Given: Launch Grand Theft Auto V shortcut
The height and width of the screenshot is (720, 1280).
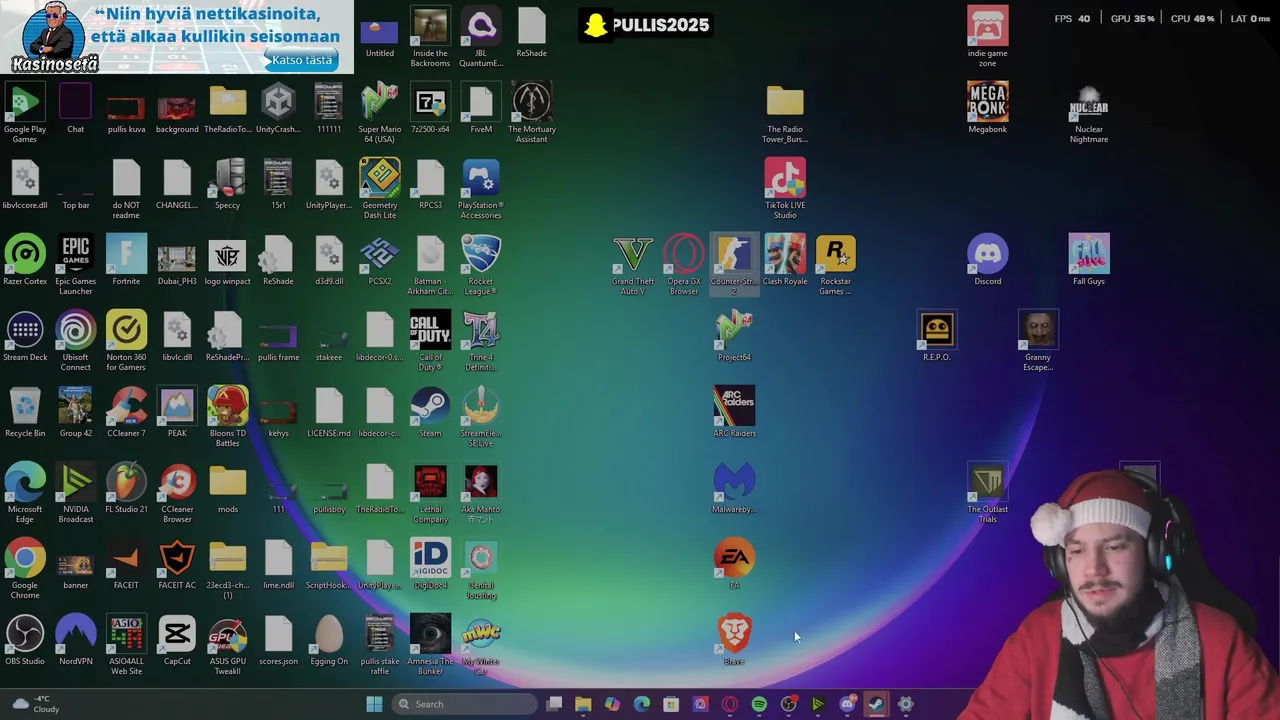Looking at the screenshot, I should click(x=633, y=264).
